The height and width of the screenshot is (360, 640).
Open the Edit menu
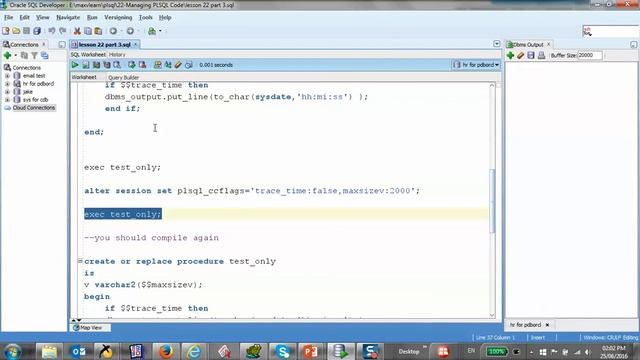click(x=24, y=18)
